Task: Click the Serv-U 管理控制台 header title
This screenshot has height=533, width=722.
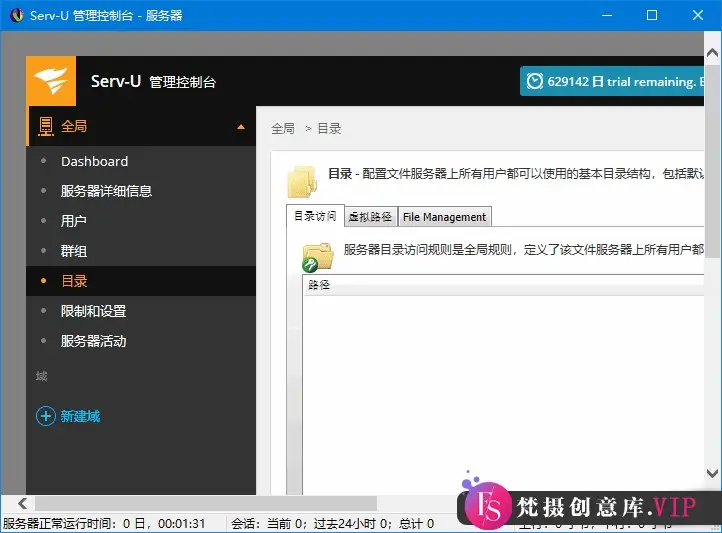Action: (153, 82)
